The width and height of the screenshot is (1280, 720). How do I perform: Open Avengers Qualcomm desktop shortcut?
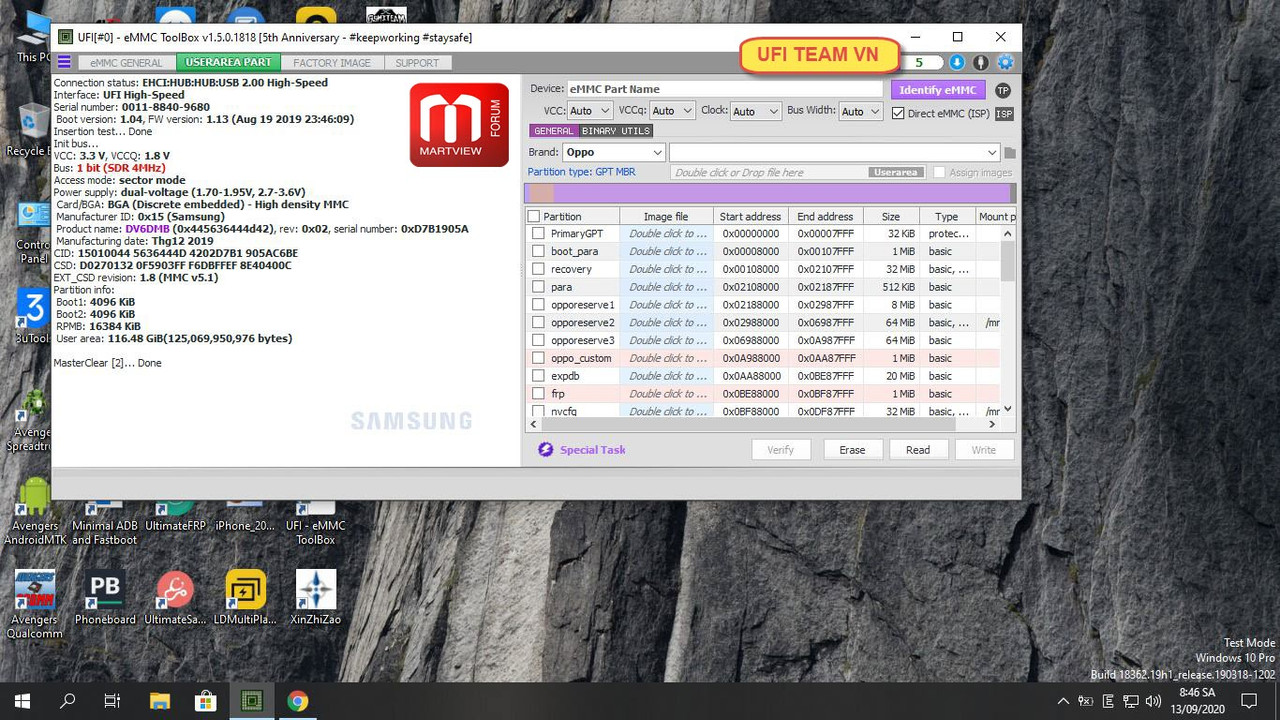pos(35,604)
